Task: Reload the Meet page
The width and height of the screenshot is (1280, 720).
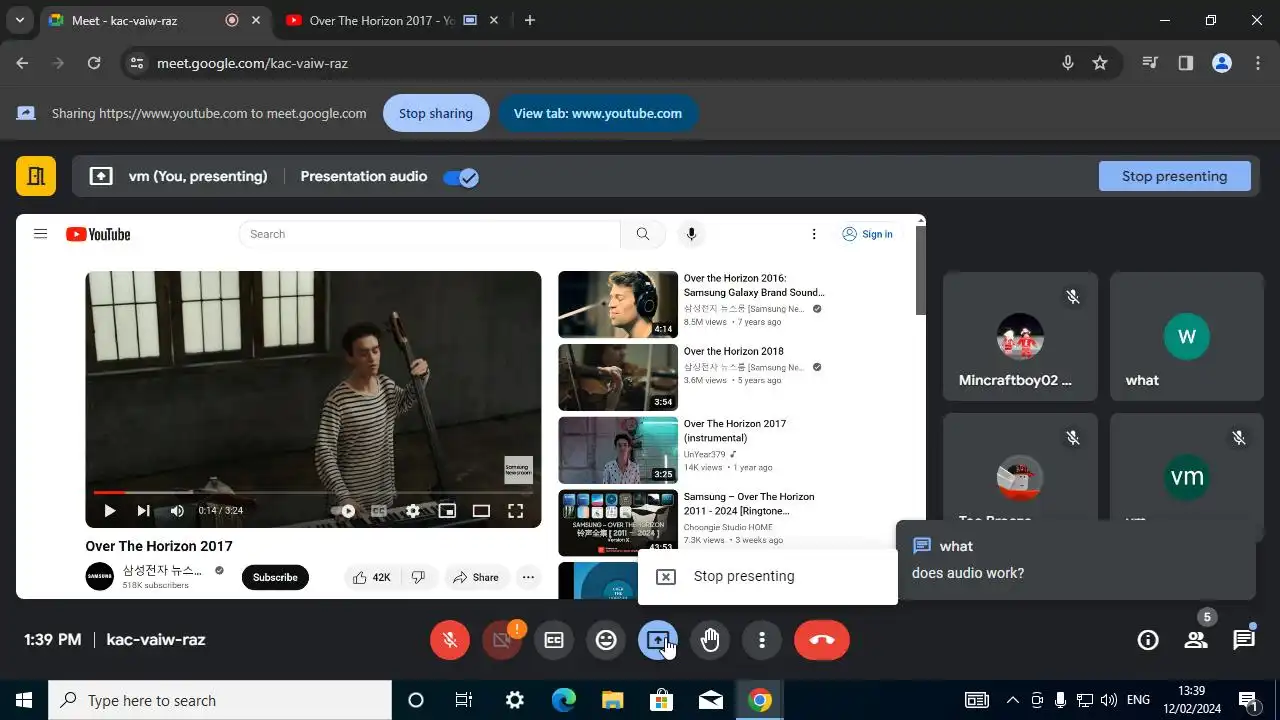Action: pyautogui.click(x=94, y=63)
